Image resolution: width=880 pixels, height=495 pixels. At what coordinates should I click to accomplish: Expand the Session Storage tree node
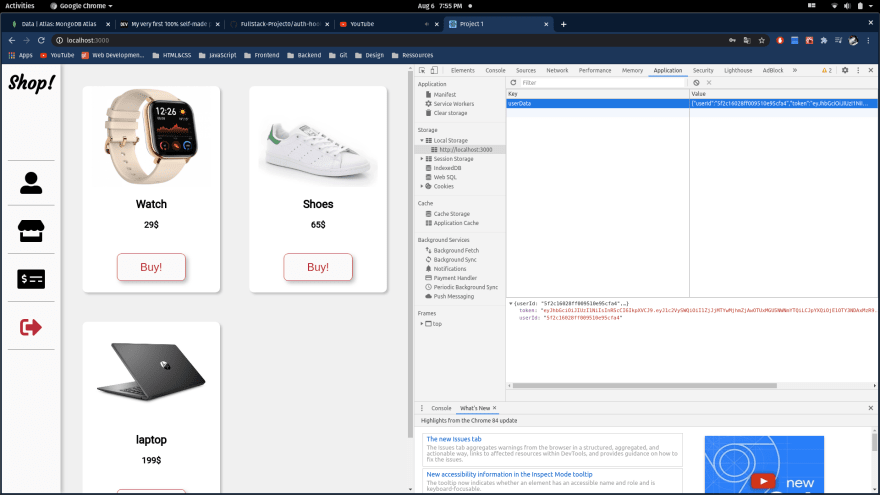pos(422,159)
